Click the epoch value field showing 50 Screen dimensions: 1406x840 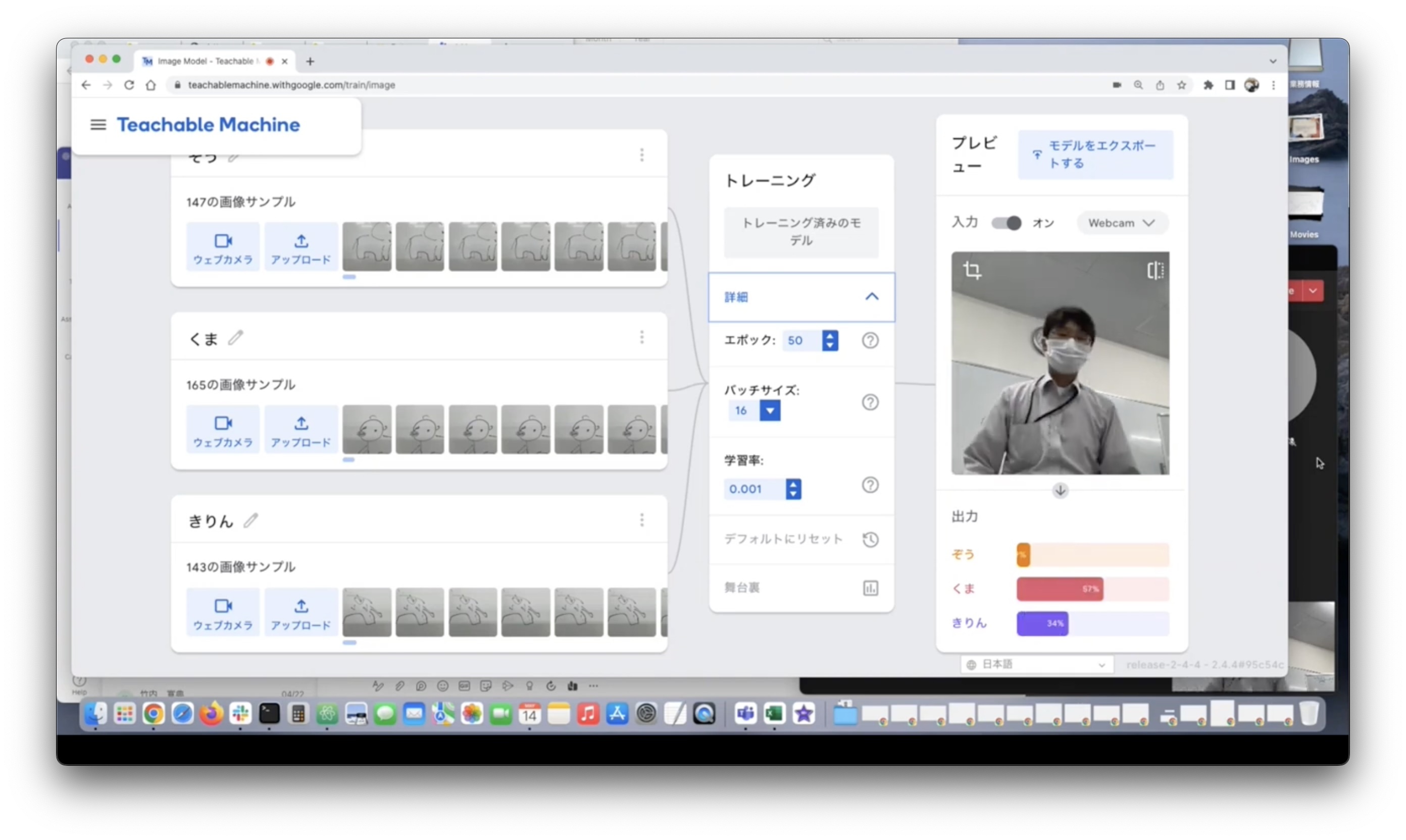[801, 340]
